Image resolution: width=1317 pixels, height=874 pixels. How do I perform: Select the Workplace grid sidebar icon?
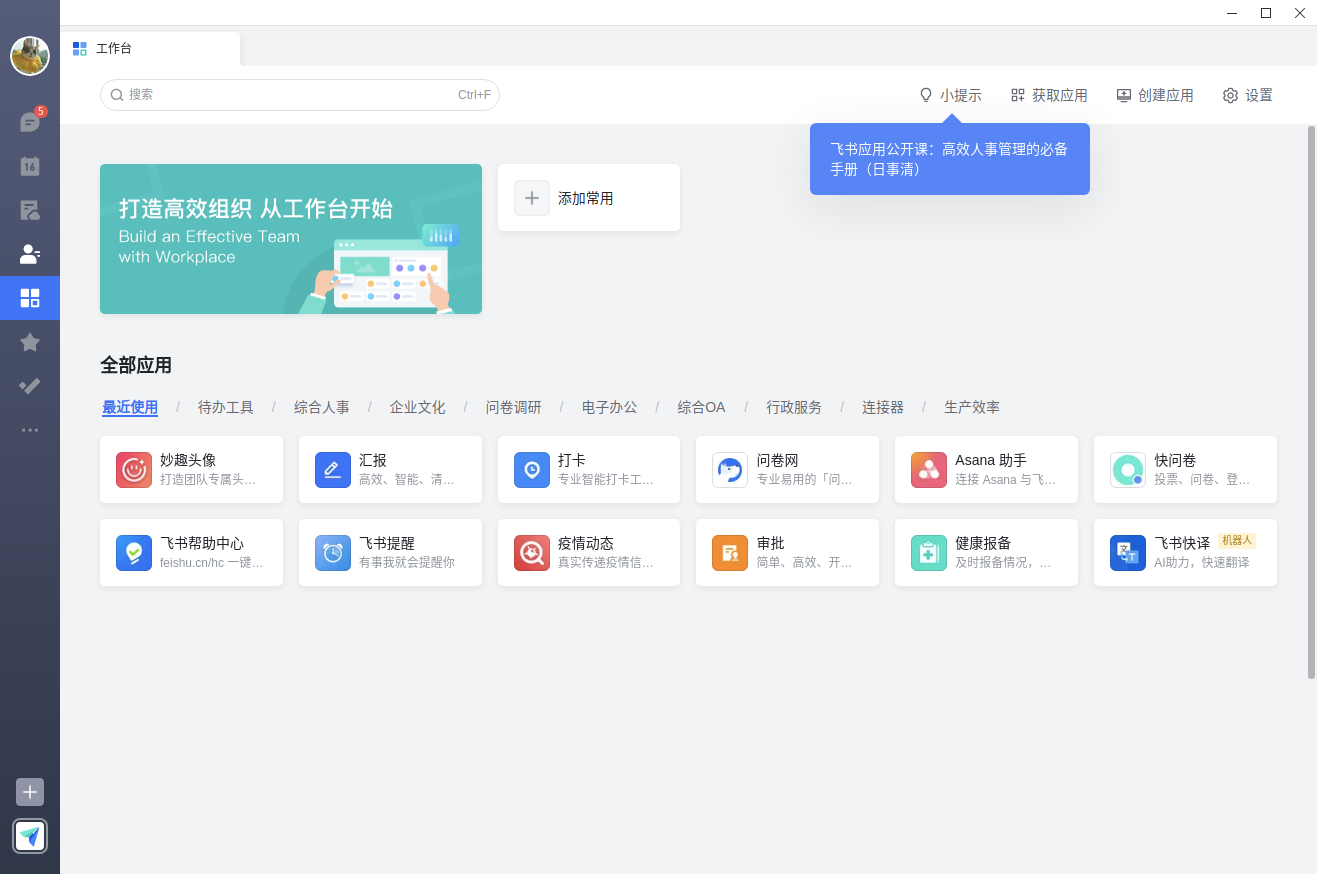tap(30, 298)
